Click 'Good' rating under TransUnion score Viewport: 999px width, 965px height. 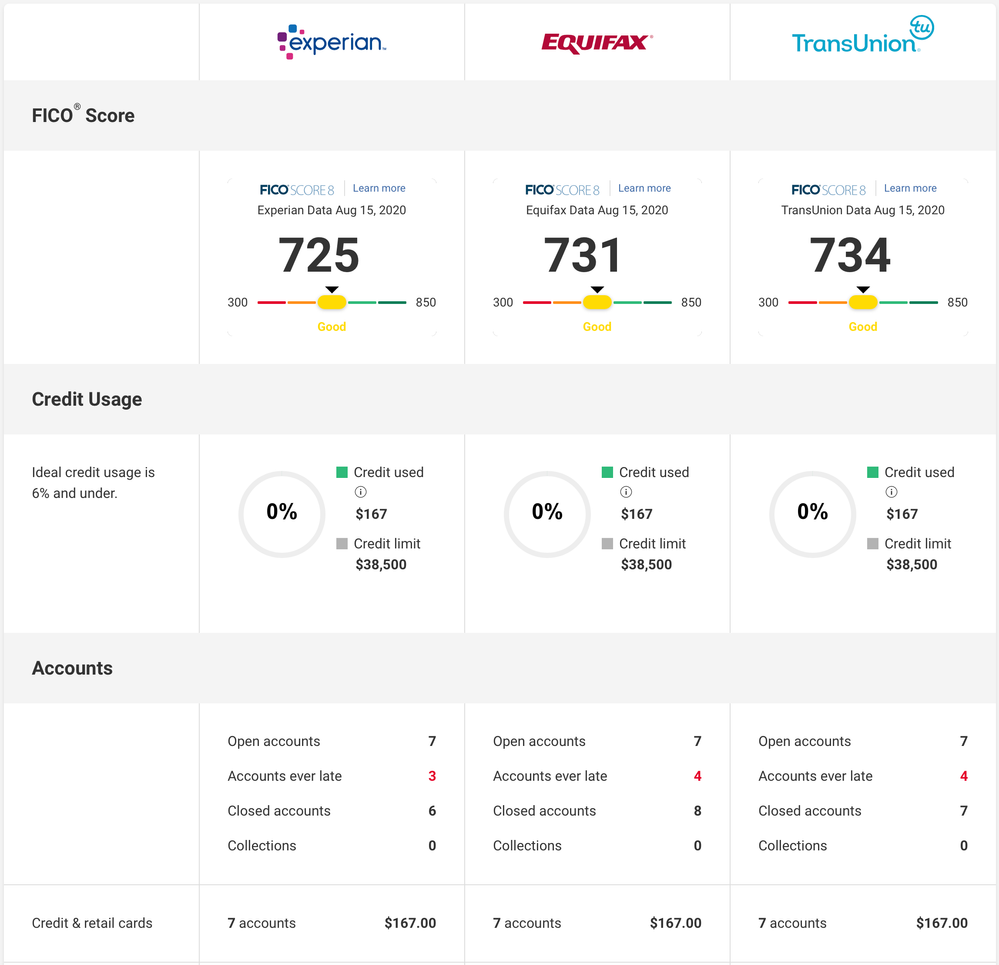click(863, 327)
